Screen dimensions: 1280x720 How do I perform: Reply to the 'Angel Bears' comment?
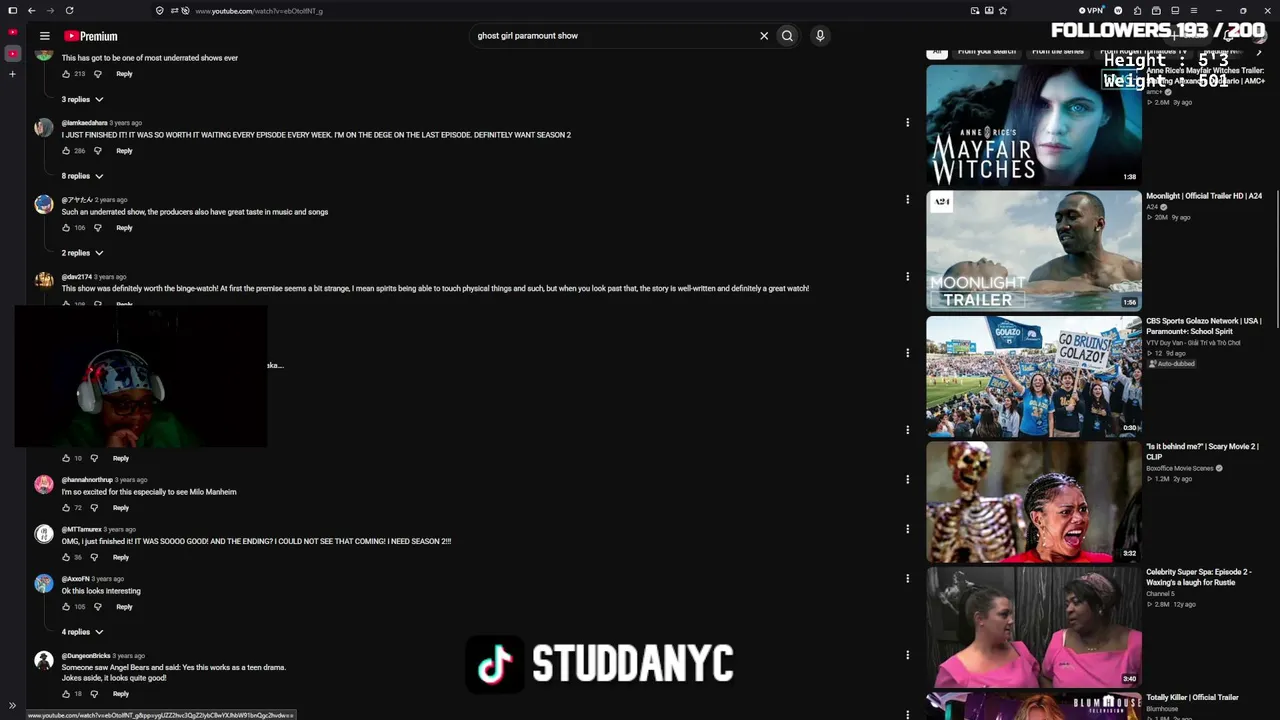[x=121, y=694]
